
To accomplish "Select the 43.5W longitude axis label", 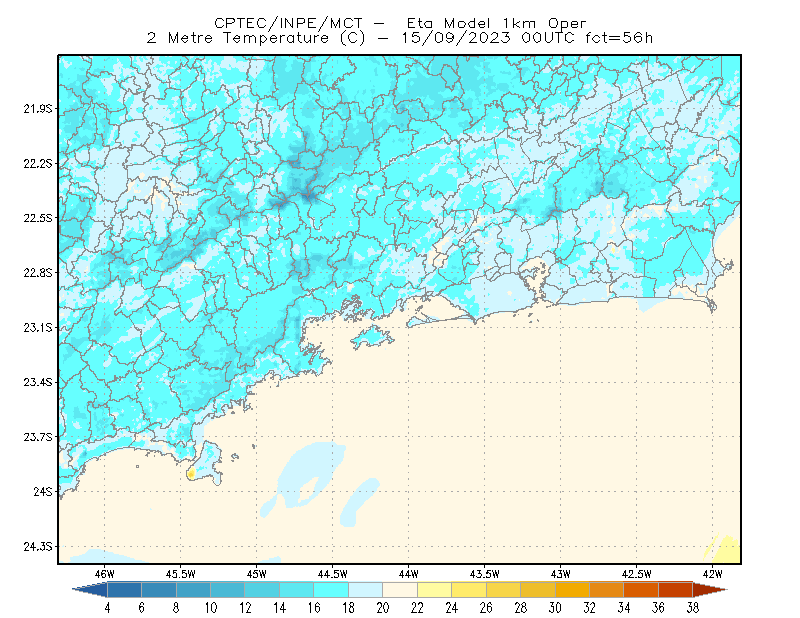I will point(485,574).
